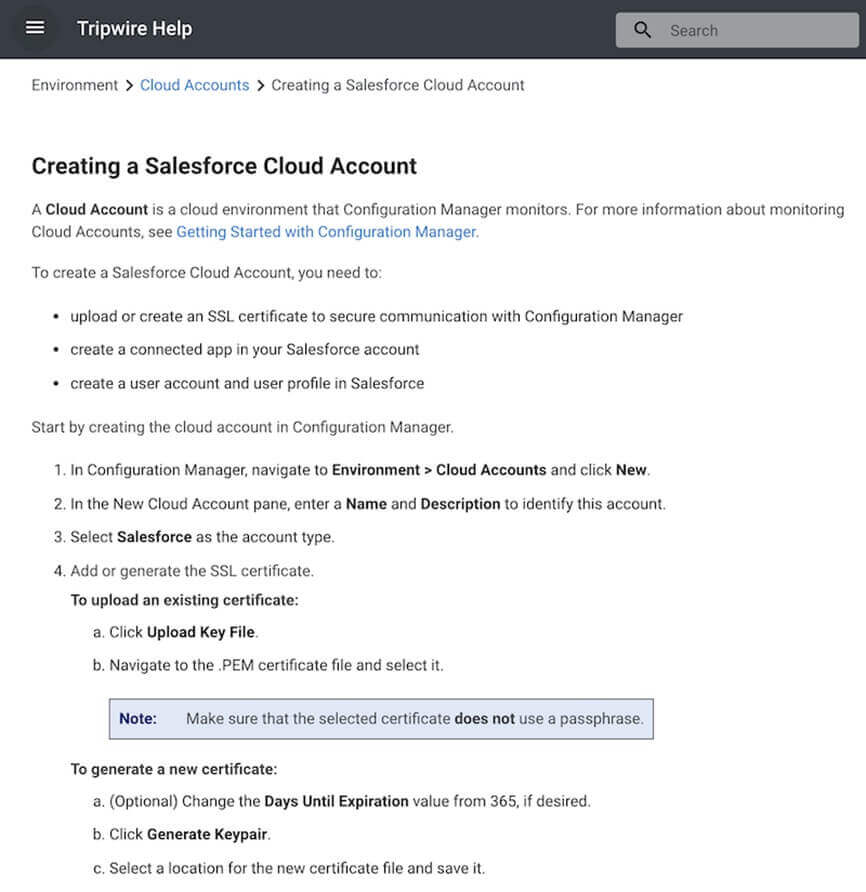Click the Note box about passphrase

tap(380, 718)
